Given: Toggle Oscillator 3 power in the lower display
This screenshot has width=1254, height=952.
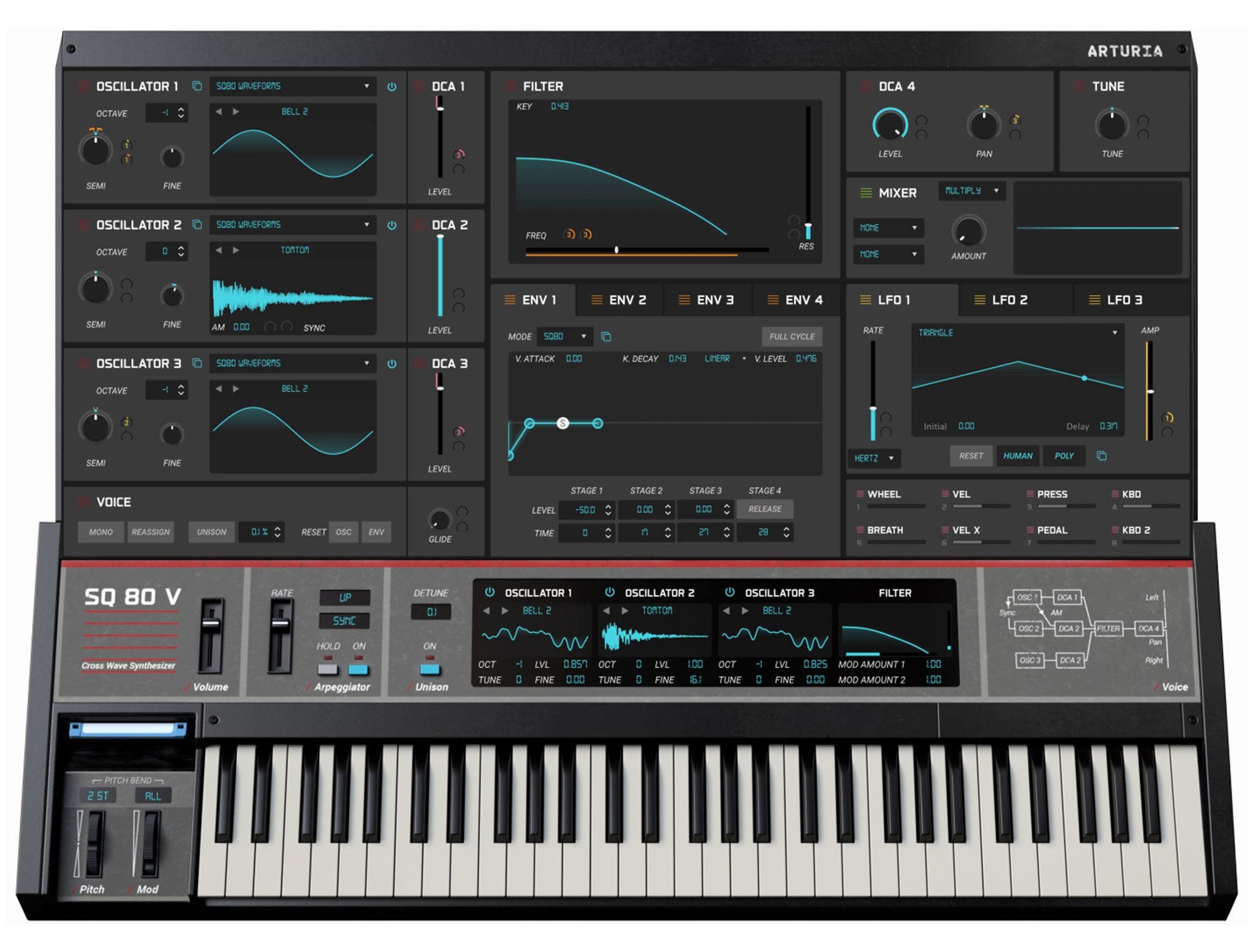Looking at the screenshot, I should [730, 592].
